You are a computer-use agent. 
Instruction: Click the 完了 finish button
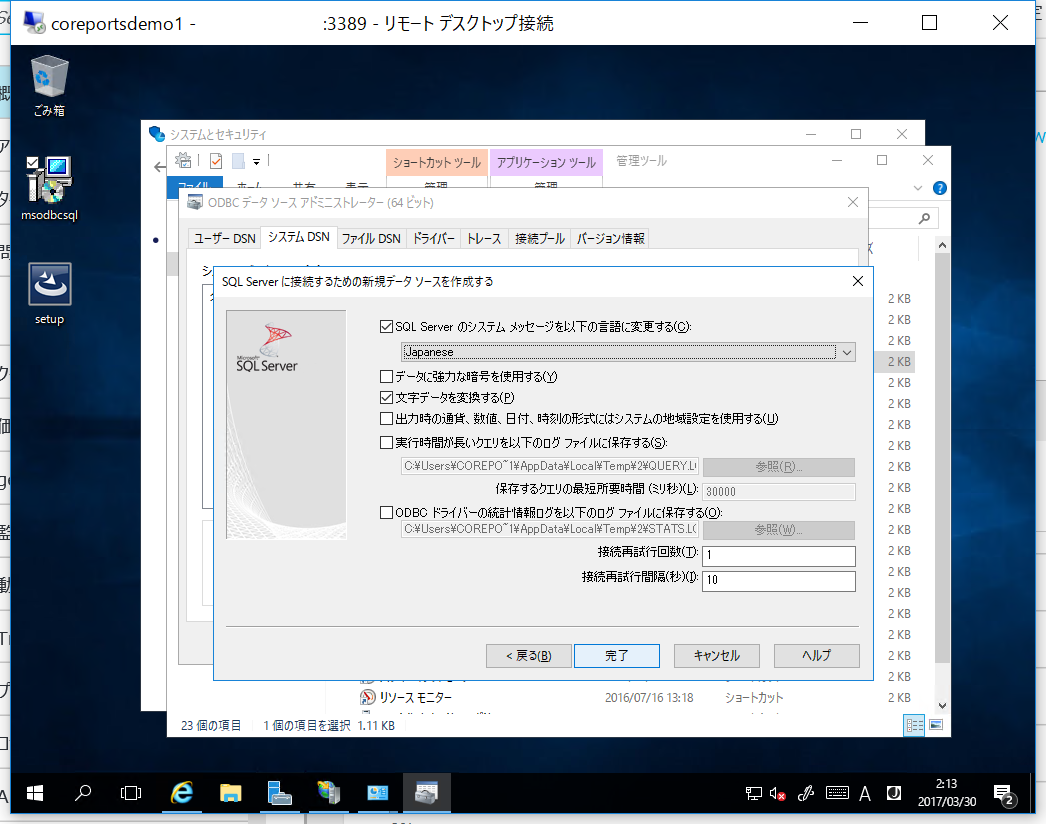click(x=616, y=656)
